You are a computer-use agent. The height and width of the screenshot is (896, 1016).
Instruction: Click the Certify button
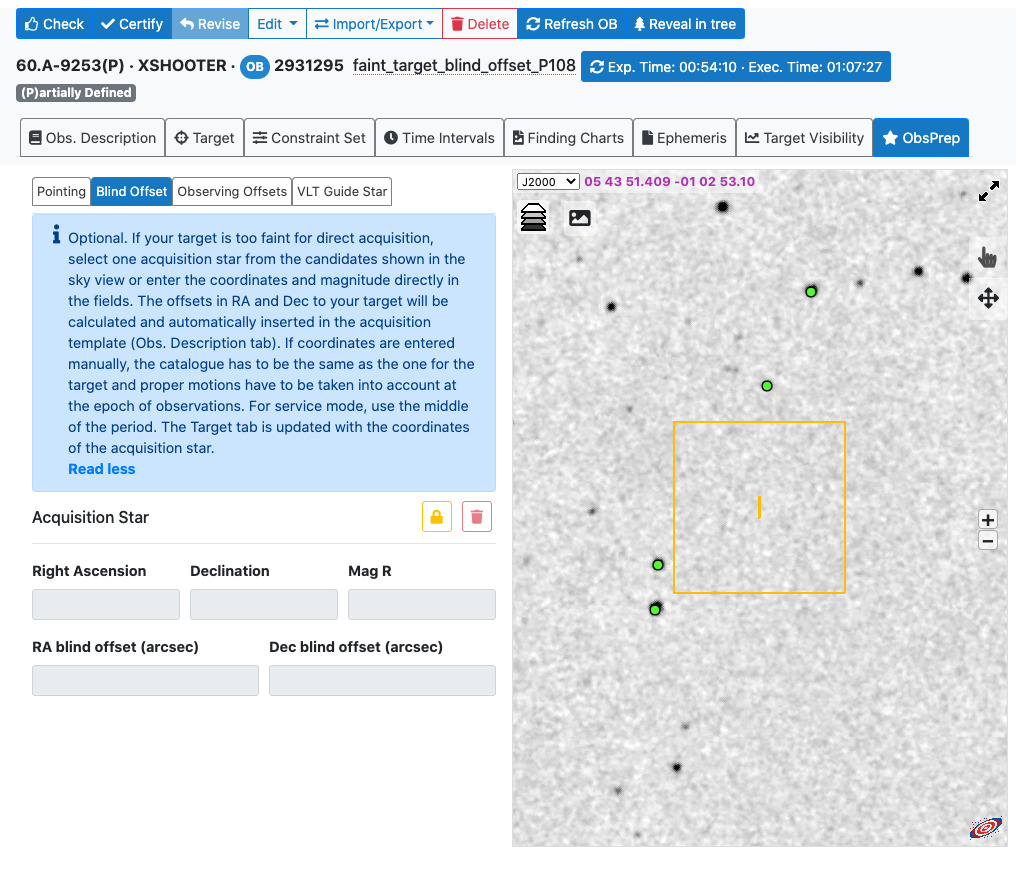point(131,24)
